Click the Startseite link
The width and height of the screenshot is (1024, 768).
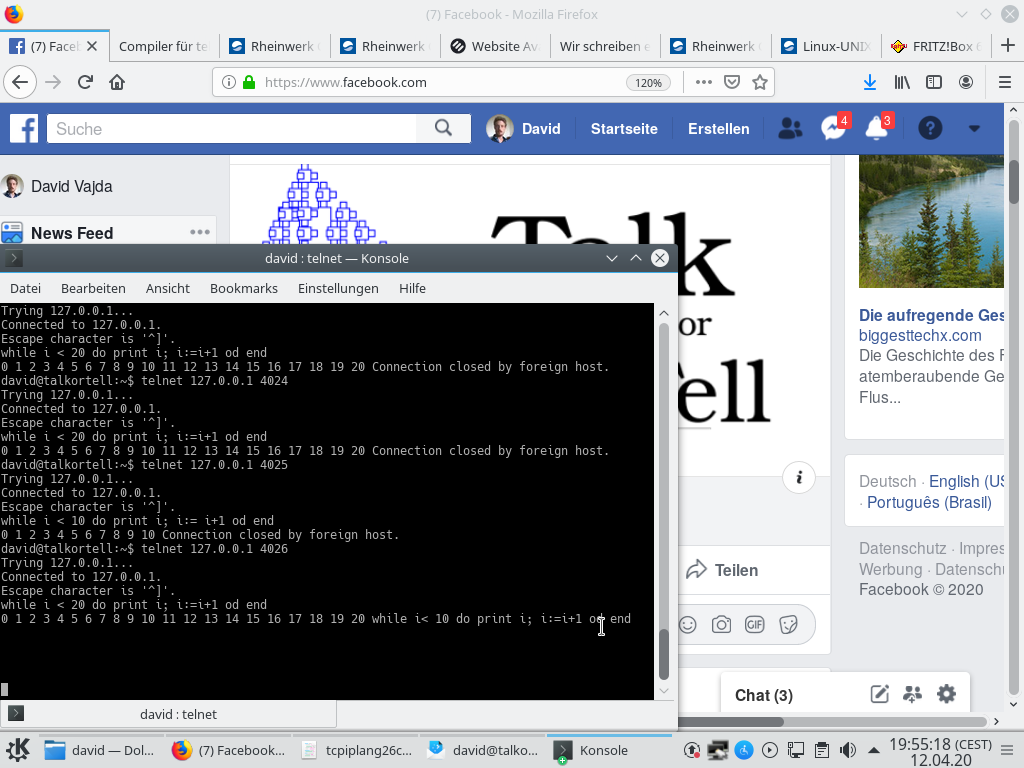click(x=624, y=129)
